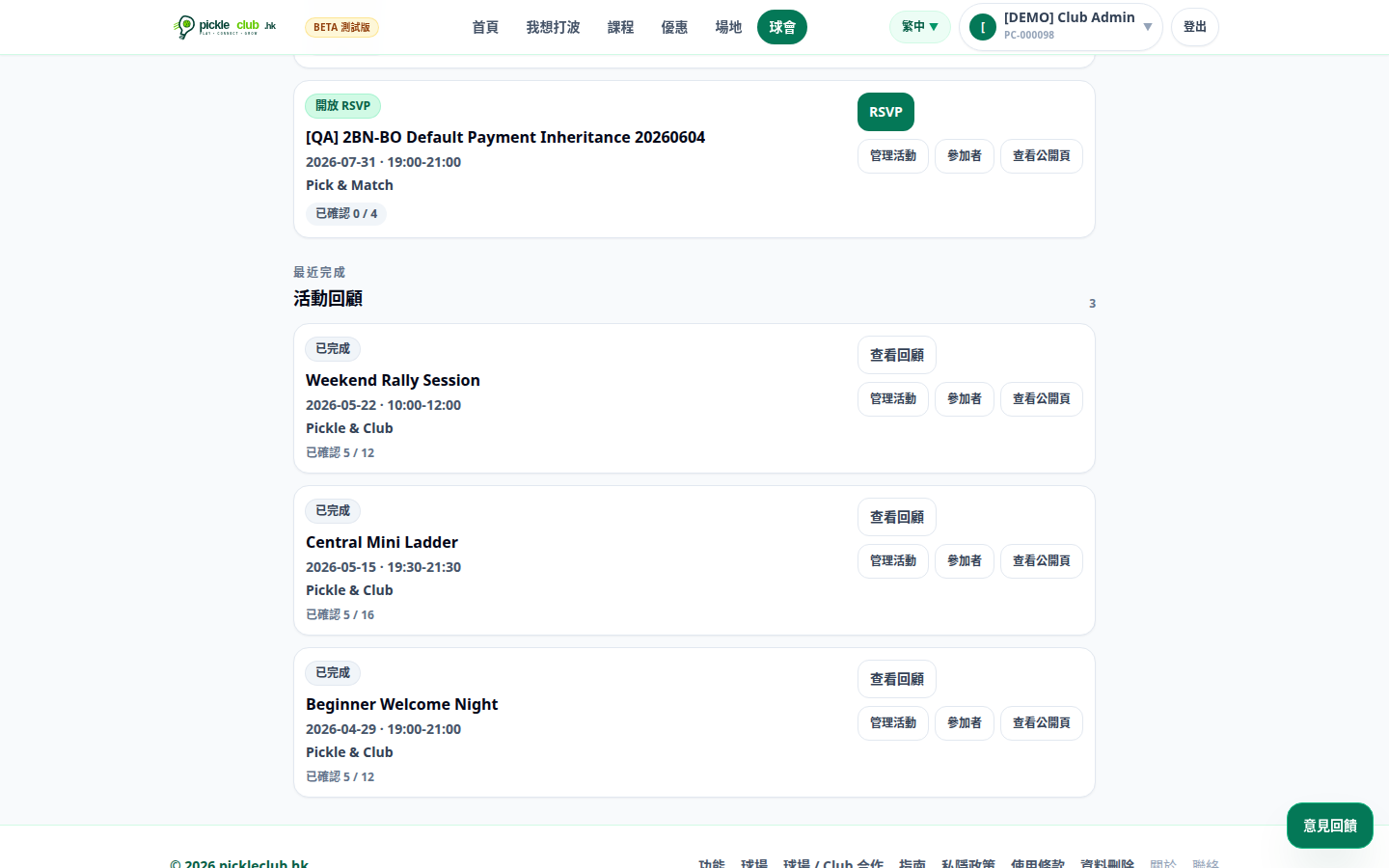Click the PC-000098 account ID

coord(1029,35)
